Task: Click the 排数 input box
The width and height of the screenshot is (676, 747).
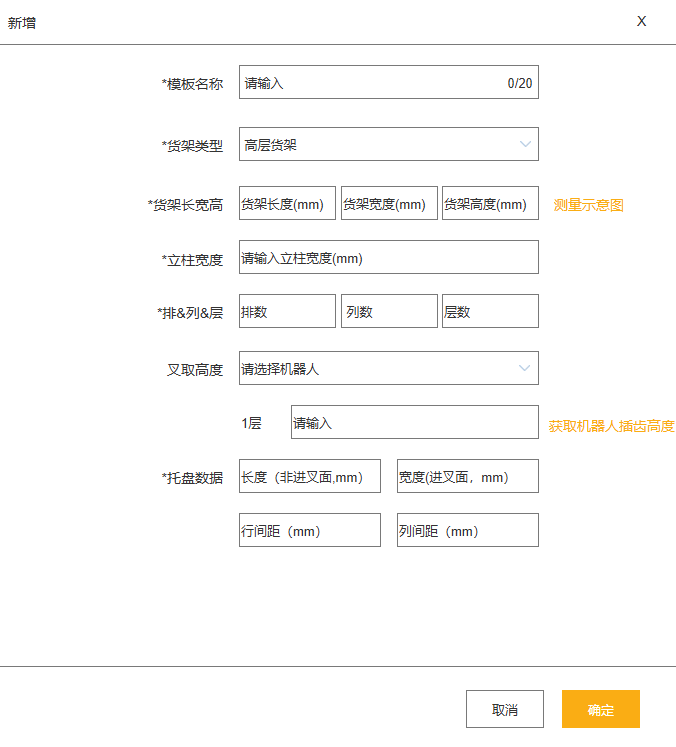Action: (x=287, y=311)
